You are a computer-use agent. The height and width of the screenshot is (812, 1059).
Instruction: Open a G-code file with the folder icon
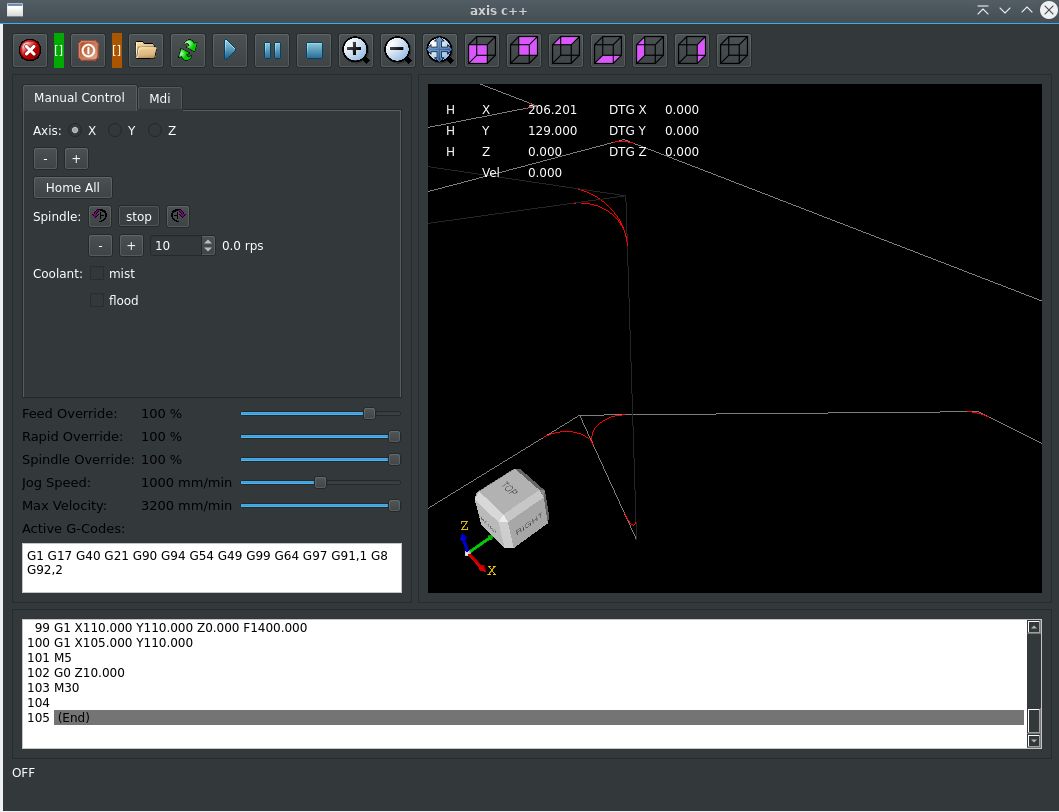(146, 50)
